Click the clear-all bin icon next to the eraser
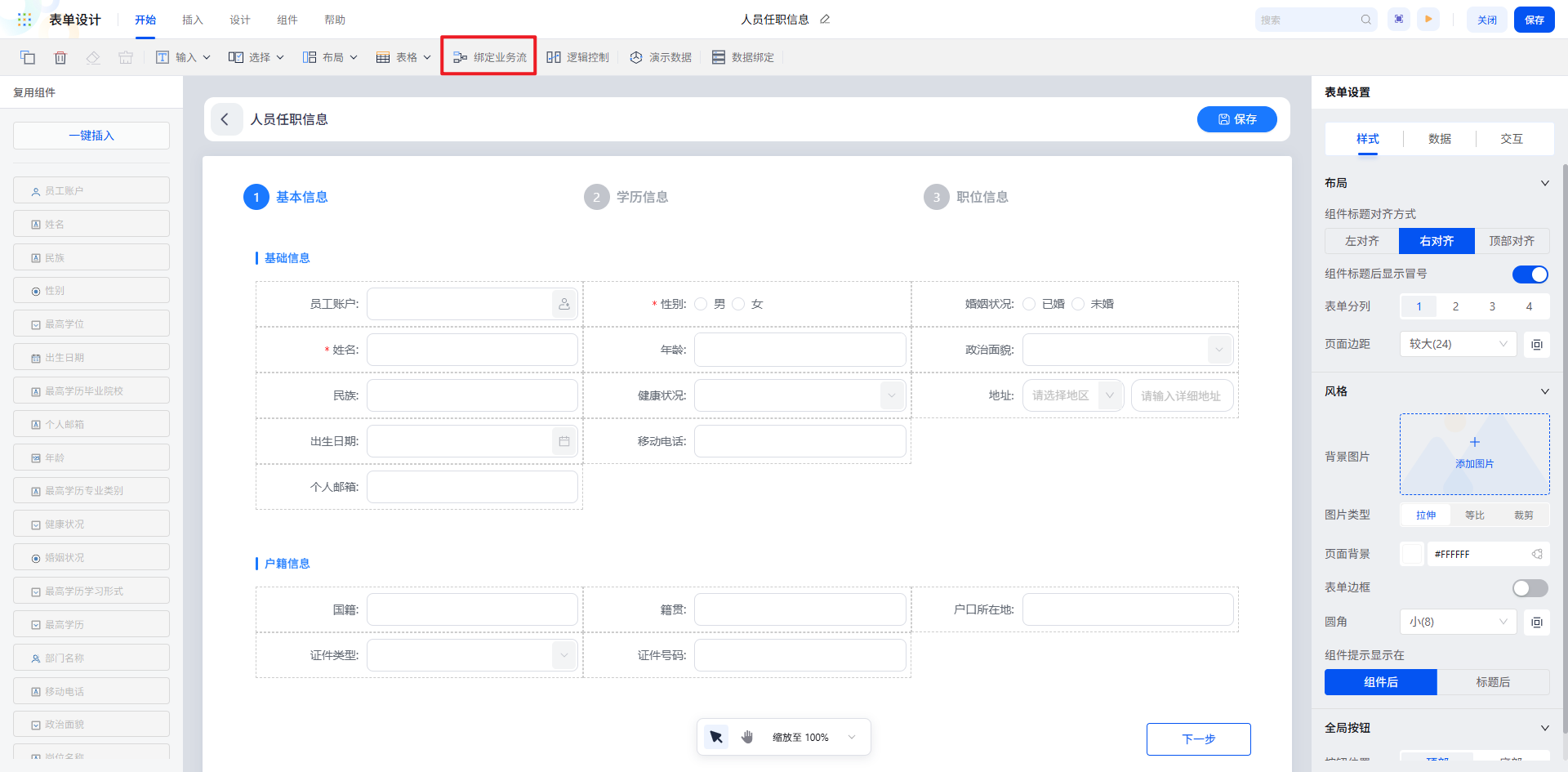The image size is (1568, 772). [126, 57]
